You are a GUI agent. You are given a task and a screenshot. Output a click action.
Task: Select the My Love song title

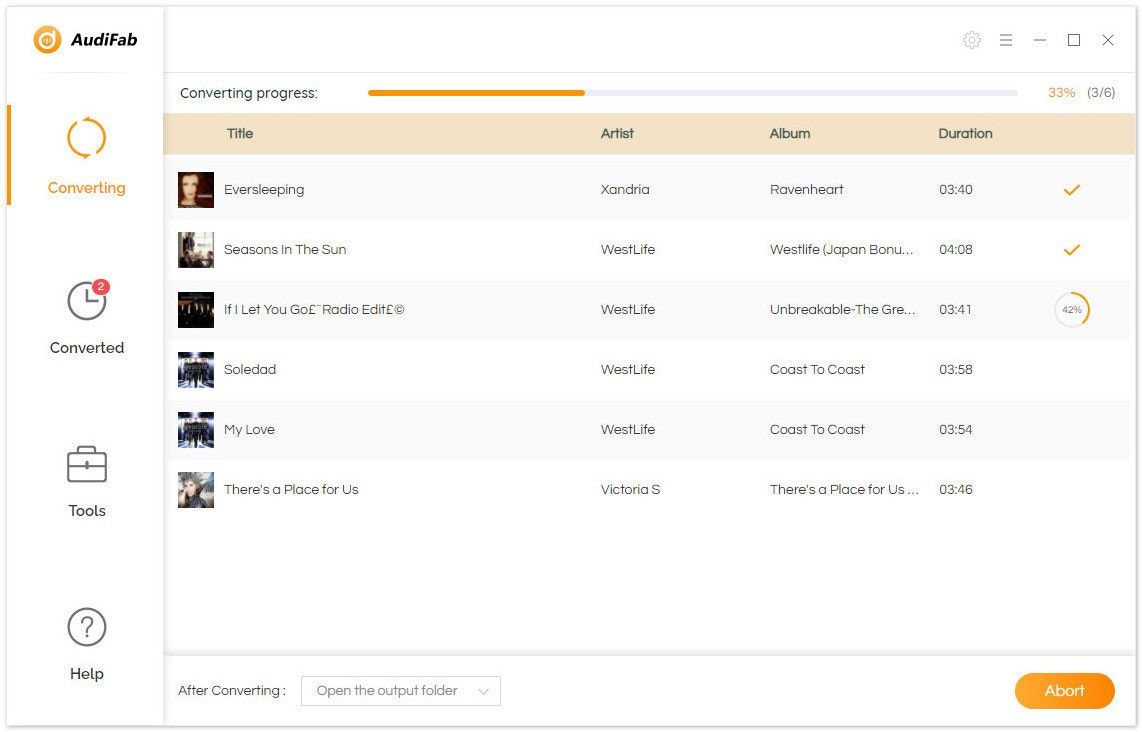pos(249,430)
